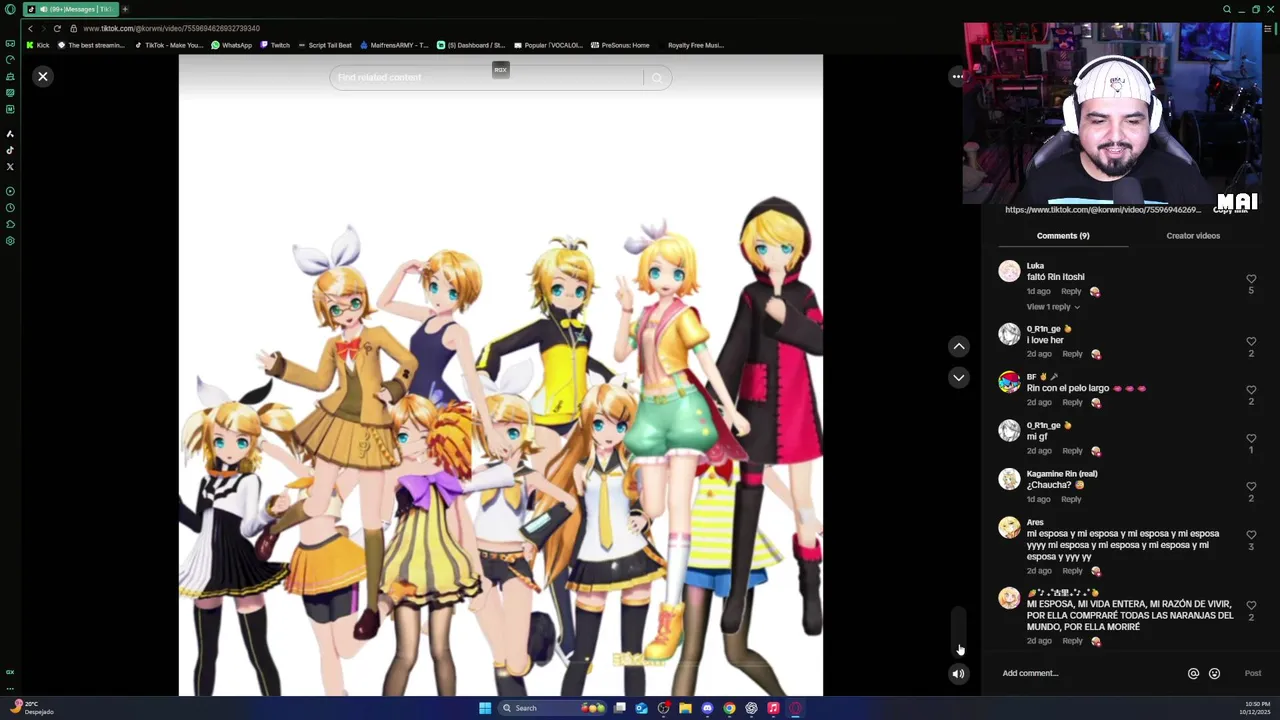Screen dimensions: 1280x720
Task: Open GX Corner gamepad icon in sidebar
Action: coord(10,44)
